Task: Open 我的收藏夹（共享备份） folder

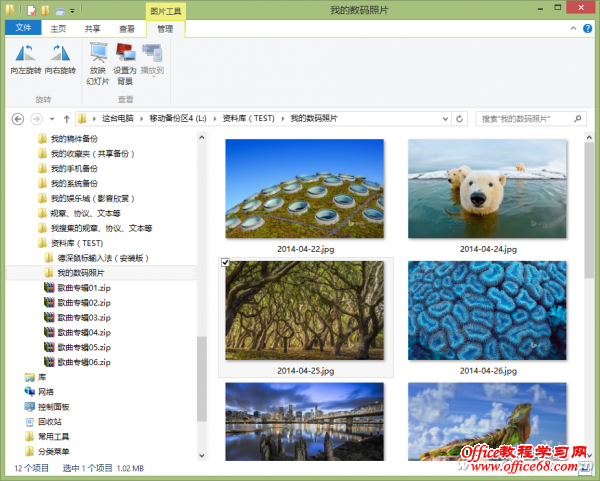Action: click(x=86, y=153)
